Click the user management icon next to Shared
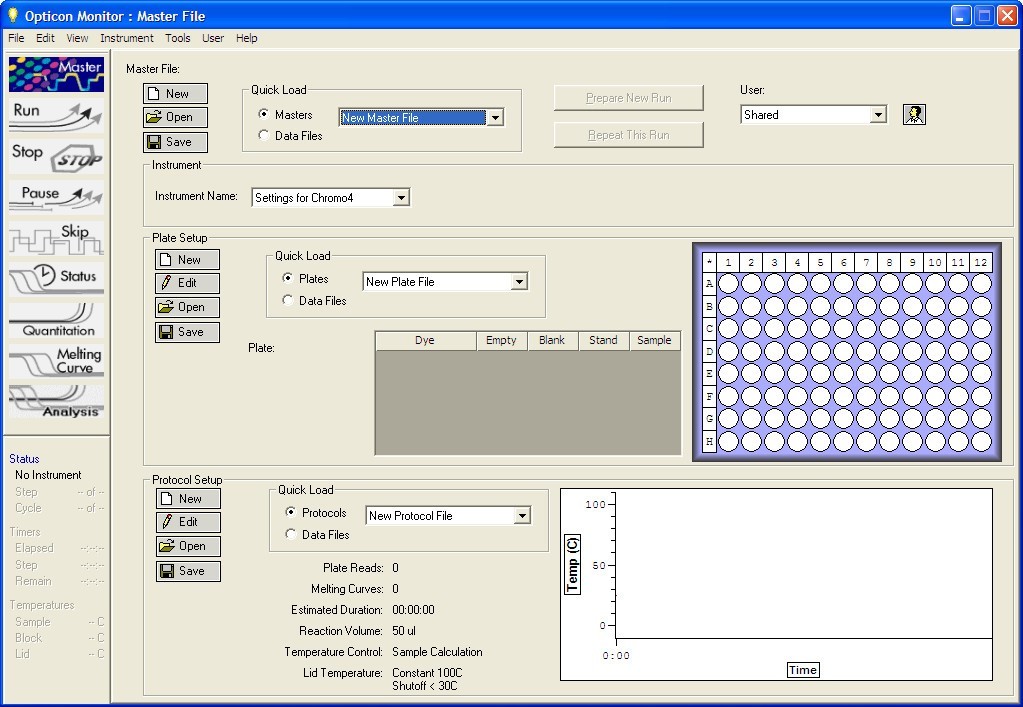This screenshot has width=1023, height=707. click(914, 115)
